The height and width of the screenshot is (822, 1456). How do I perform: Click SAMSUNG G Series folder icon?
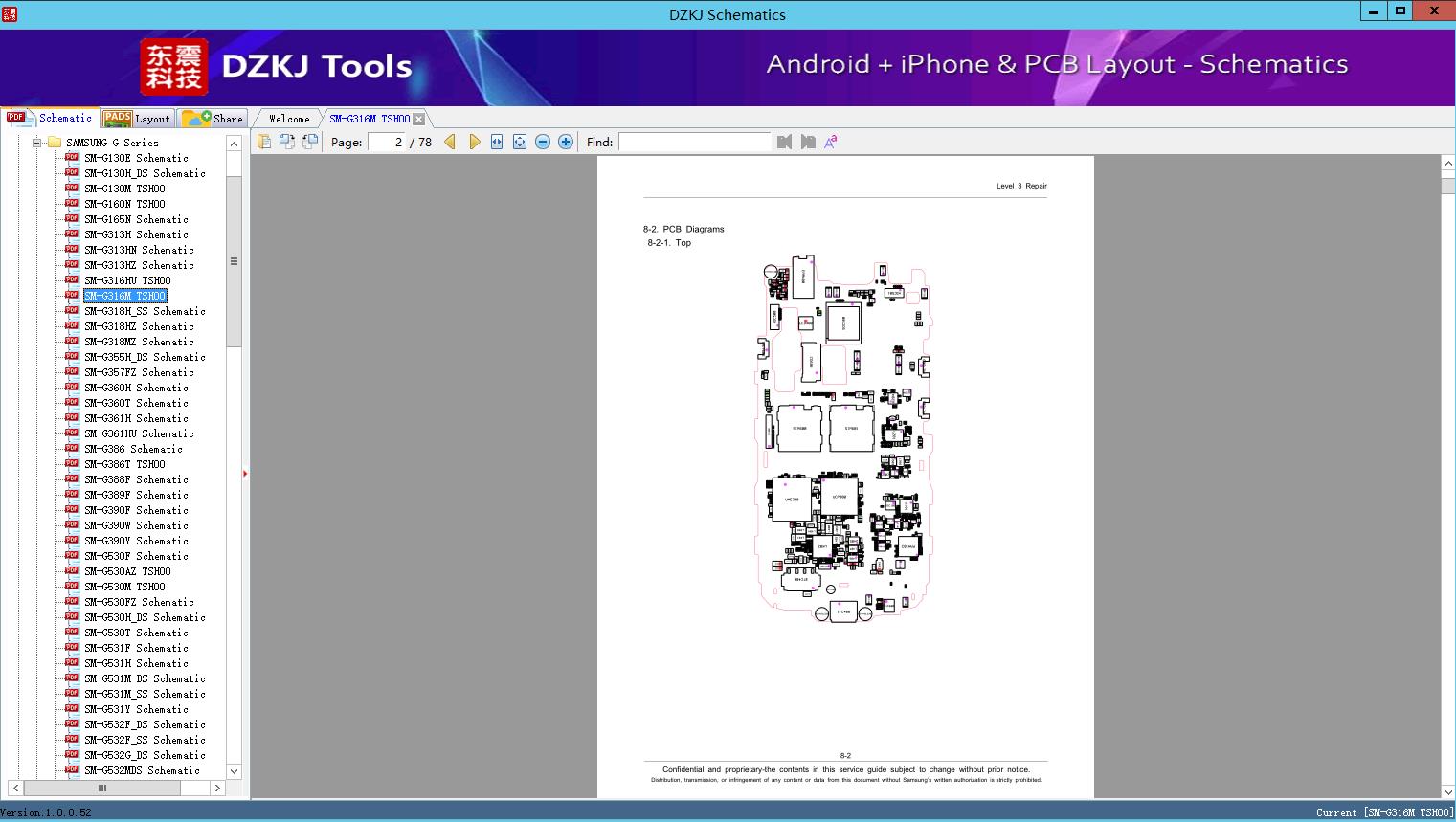pyautogui.click(x=55, y=143)
